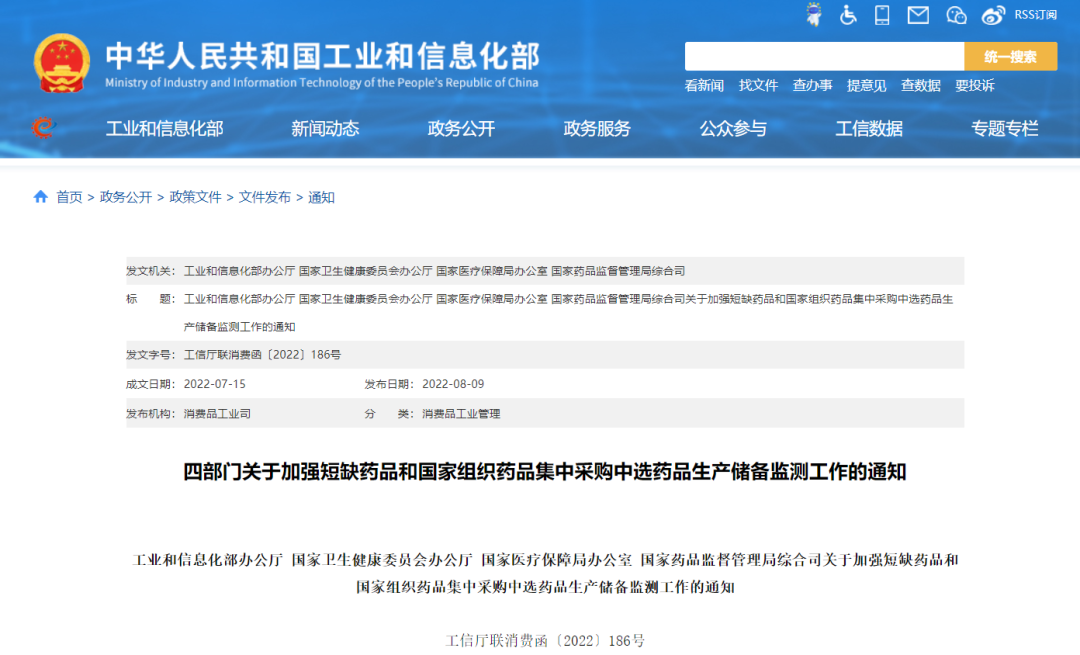
Task: Select the value 消费品工业管理
Action: (461, 414)
